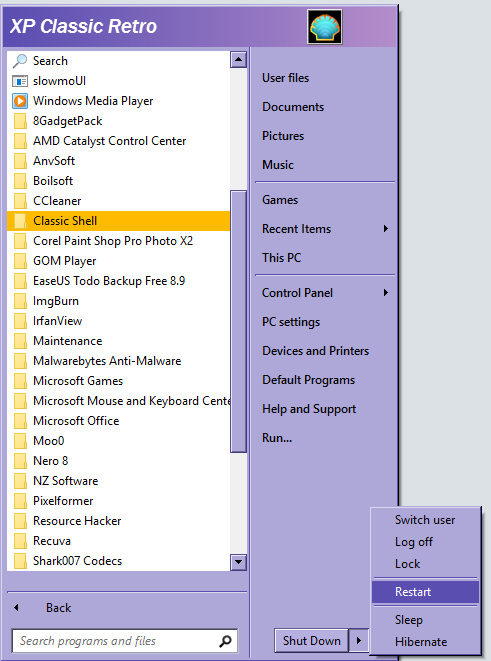The image size is (491, 661).
Task: Select Lock in the power menu
Action: [426, 564]
